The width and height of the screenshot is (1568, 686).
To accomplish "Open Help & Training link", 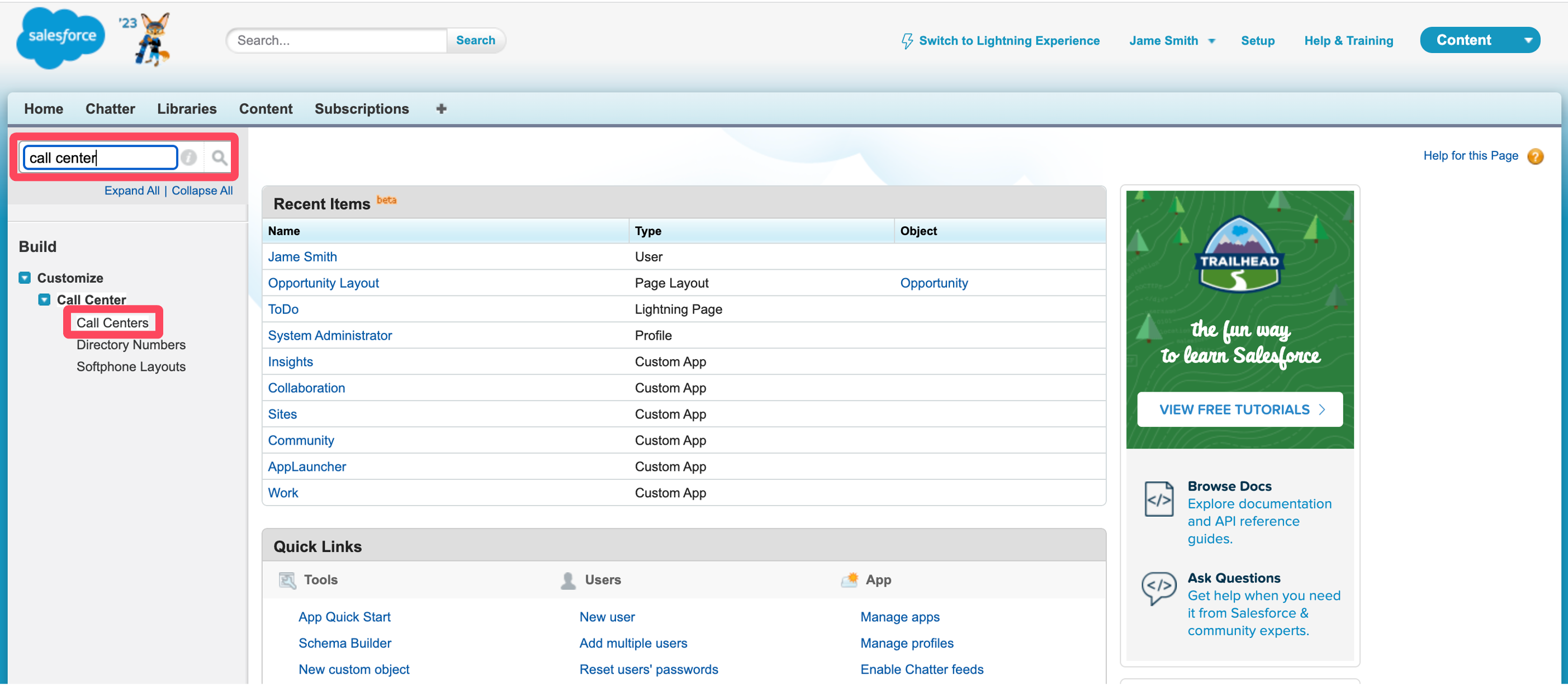I will point(1348,41).
